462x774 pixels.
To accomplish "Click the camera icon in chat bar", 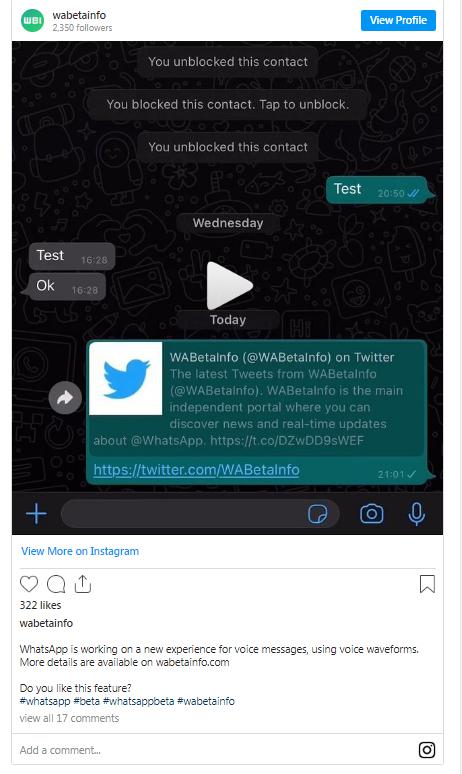I will (x=372, y=514).
